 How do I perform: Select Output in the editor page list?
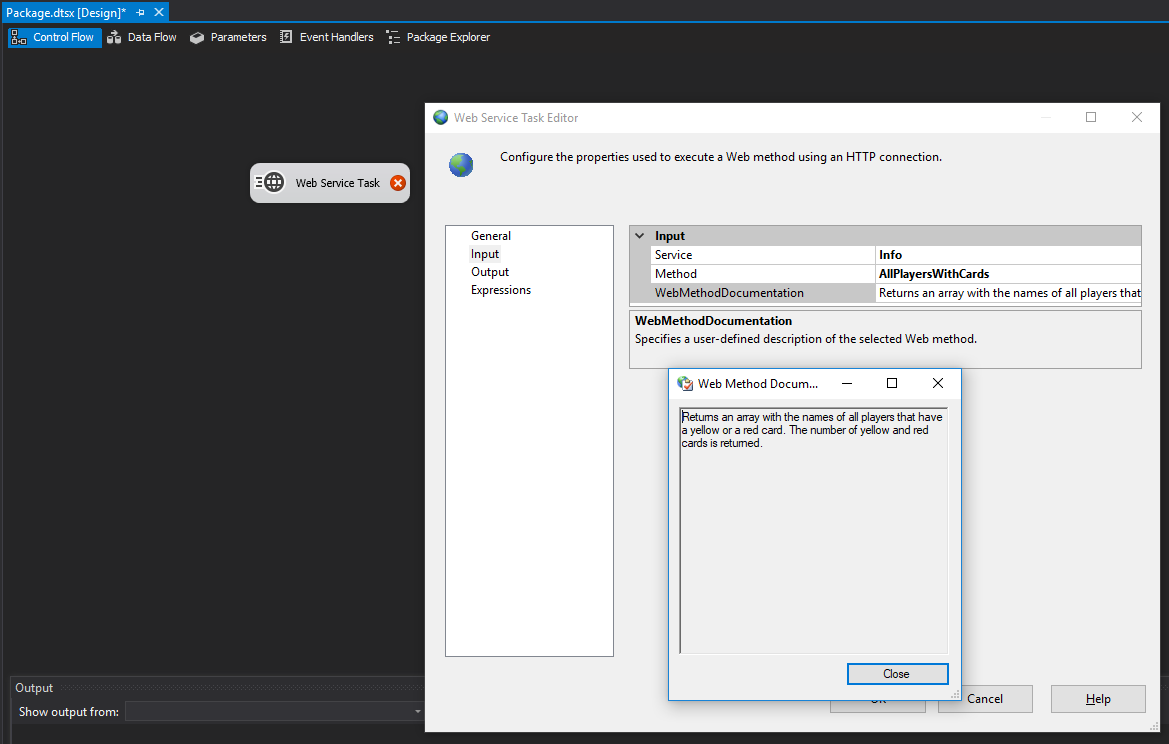[x=490, y=272]
